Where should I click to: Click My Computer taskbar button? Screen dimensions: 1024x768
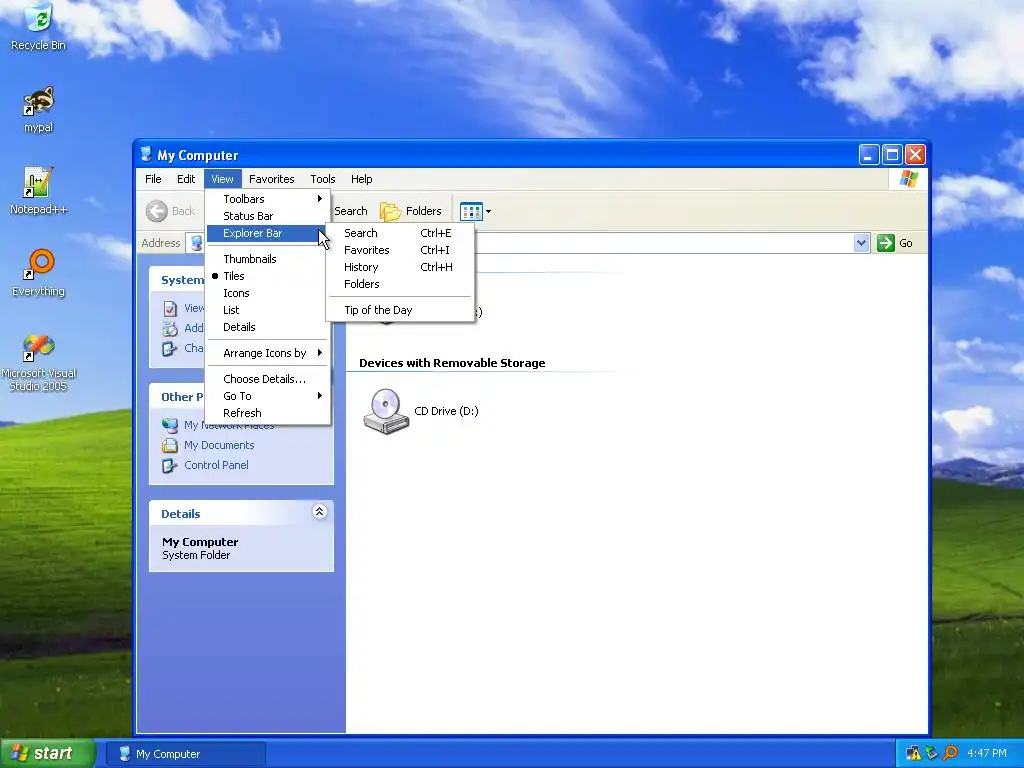(186, 754)
